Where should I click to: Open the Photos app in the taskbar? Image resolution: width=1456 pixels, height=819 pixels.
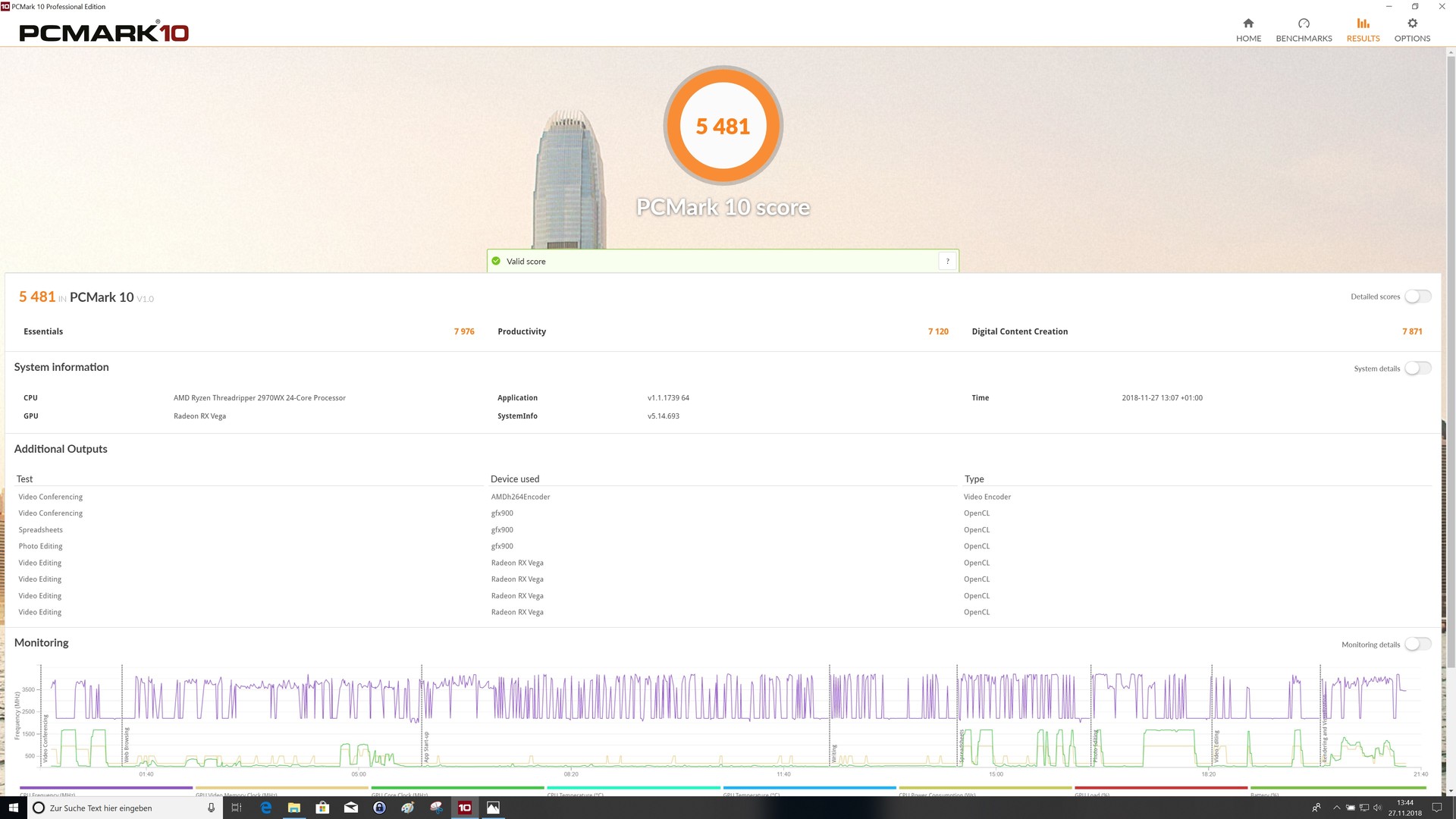click(x=494, y=808)
